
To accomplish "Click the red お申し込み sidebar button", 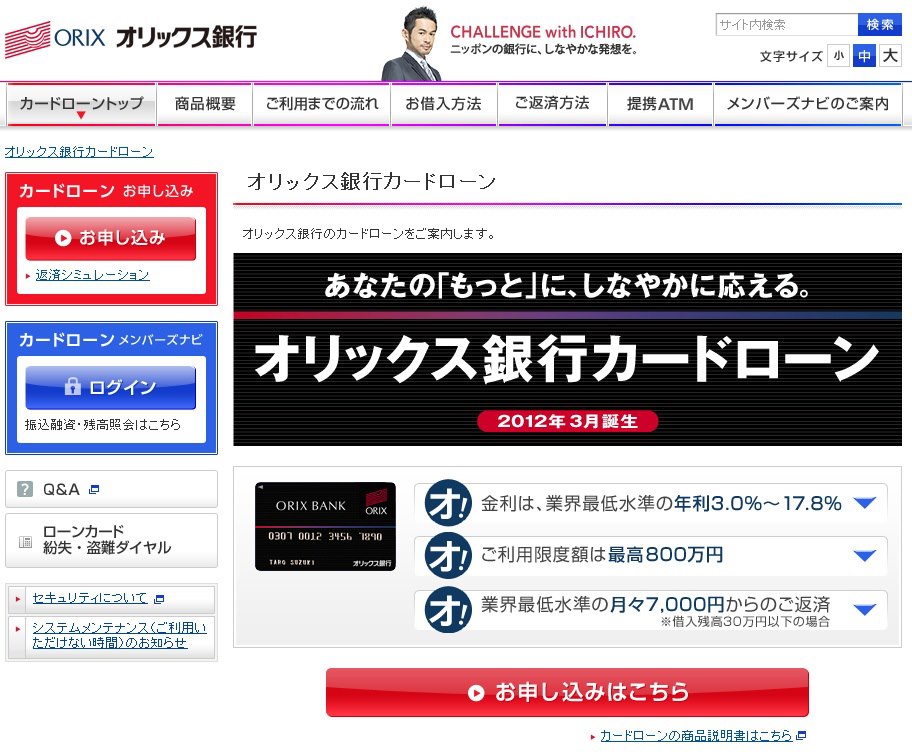I will (111, 238).
